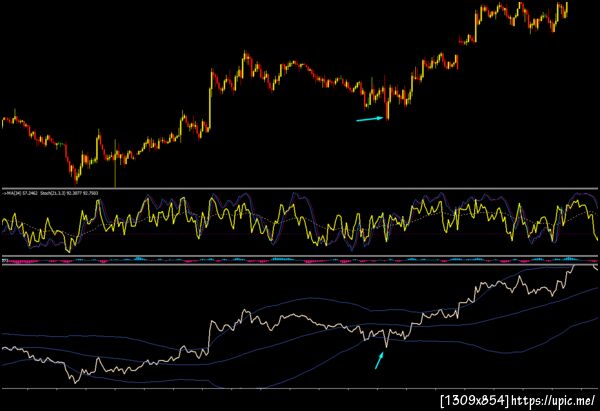
Task: Click the separator below the histogram strip
Action: point(300,265)
